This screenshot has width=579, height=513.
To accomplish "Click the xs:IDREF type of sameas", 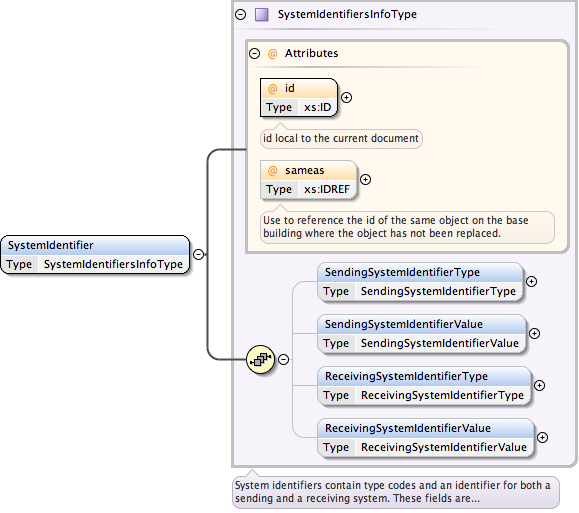I will pos(326,189).
